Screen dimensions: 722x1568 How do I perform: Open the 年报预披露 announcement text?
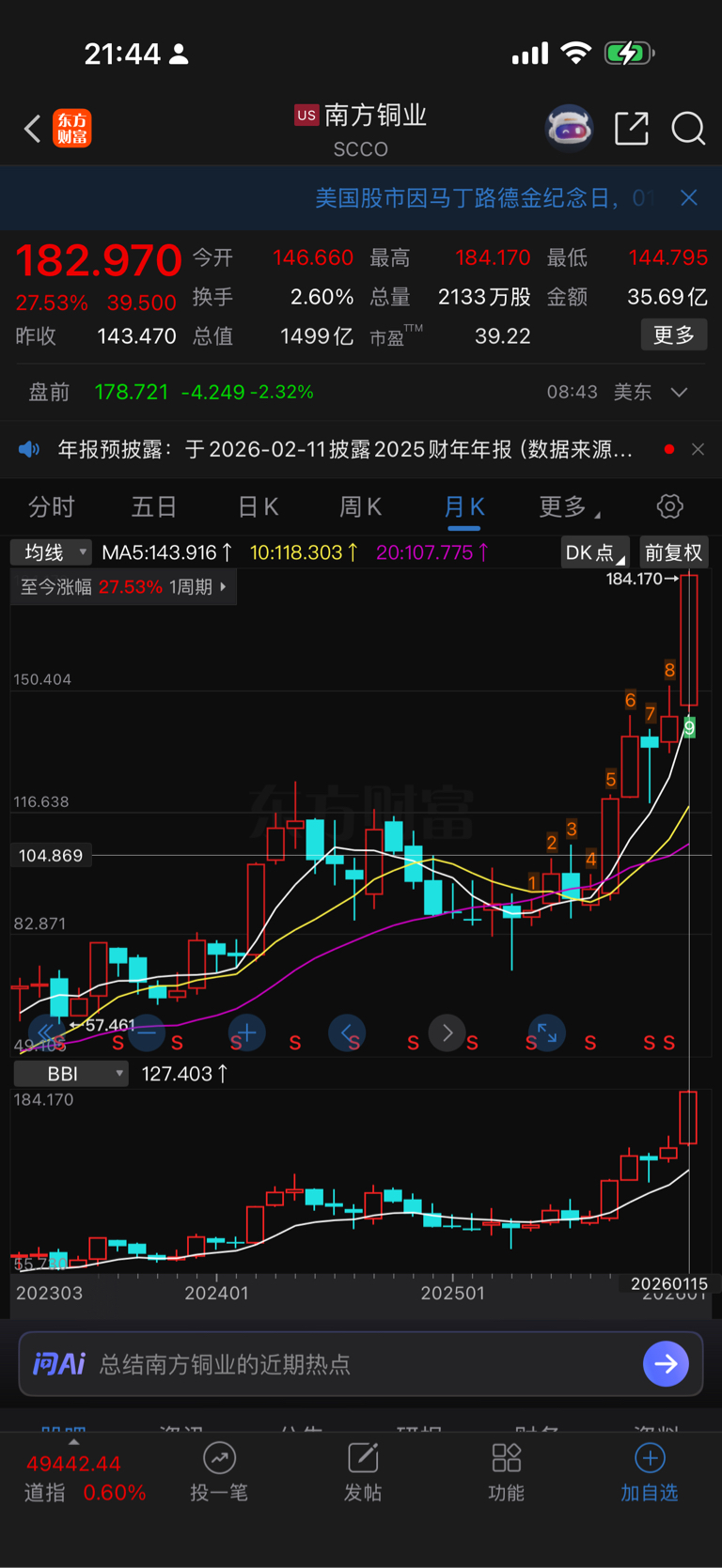(344, 449)
